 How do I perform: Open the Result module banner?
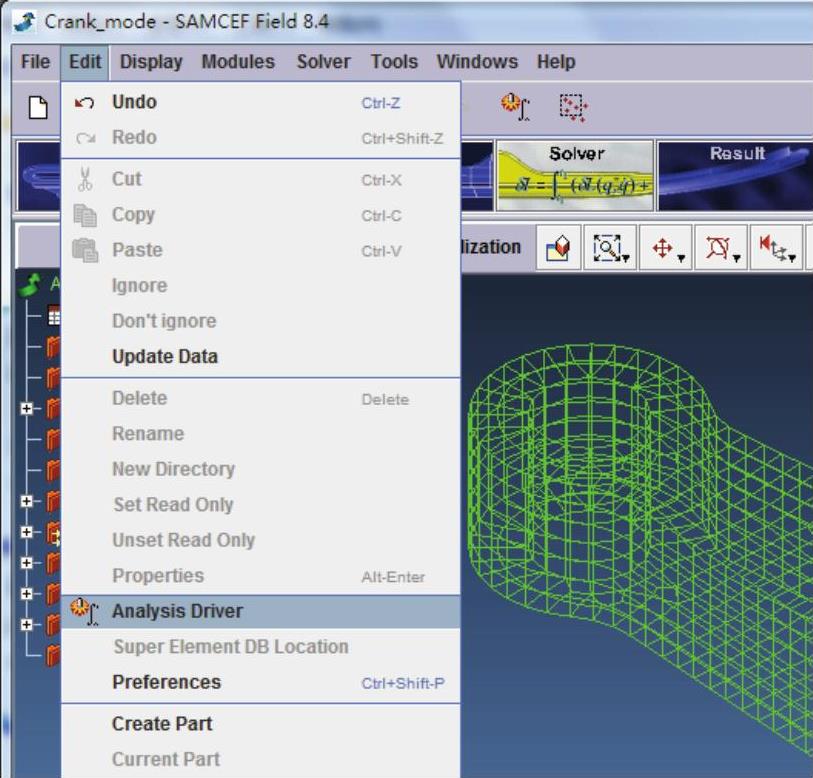point(735,175)
